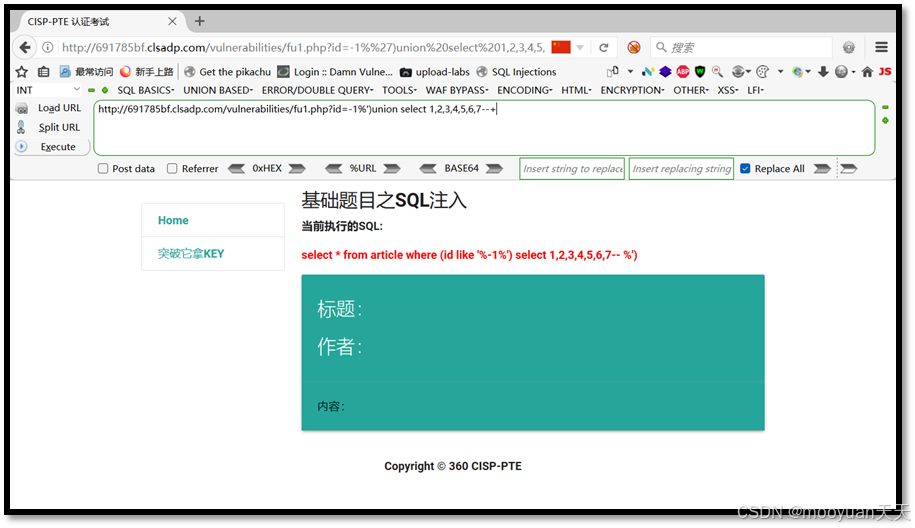Click right arrow after 0xHEX to encode
The image size is (915, 528).
[297, 169]
